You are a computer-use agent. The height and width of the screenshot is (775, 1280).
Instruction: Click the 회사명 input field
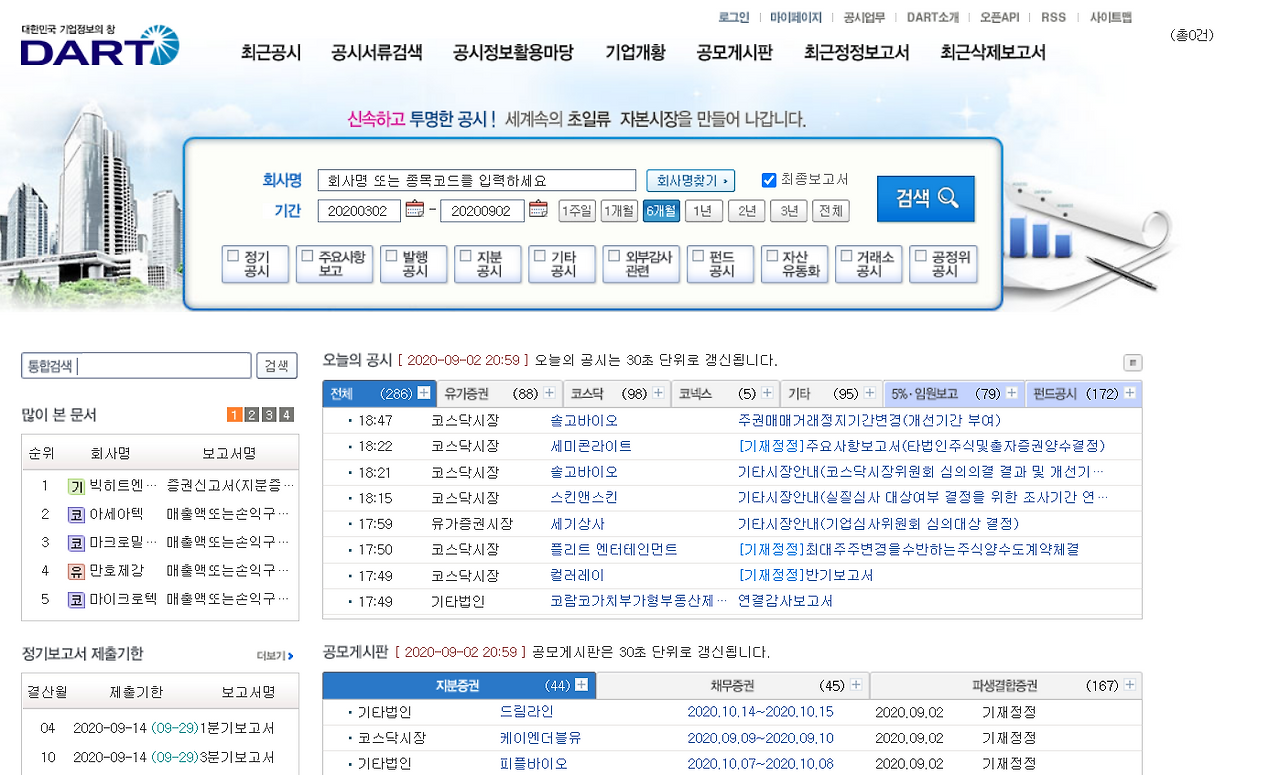tap(477, 181)
